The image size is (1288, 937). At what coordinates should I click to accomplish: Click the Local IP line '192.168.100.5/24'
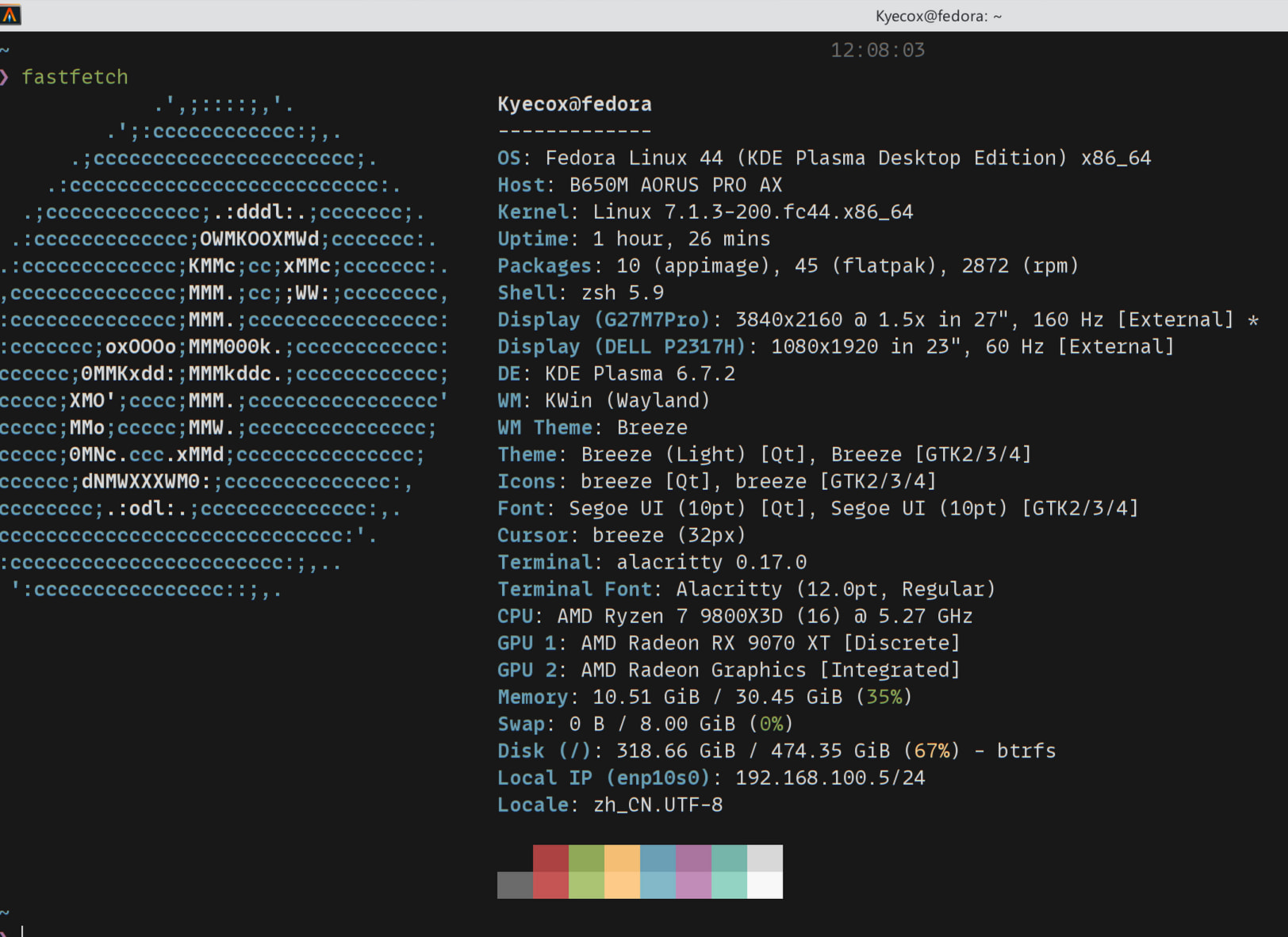coord(711,778)
